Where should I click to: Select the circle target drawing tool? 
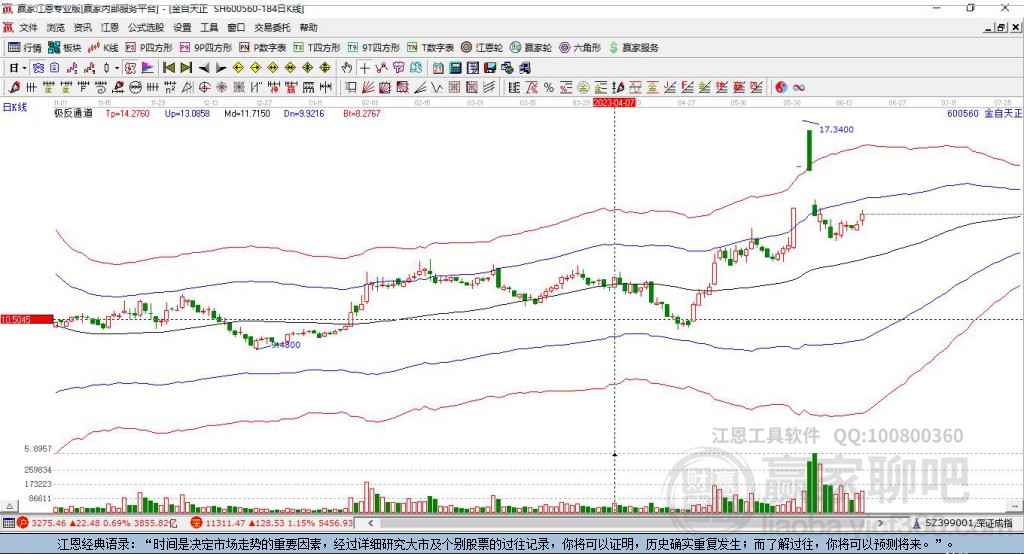204,87
